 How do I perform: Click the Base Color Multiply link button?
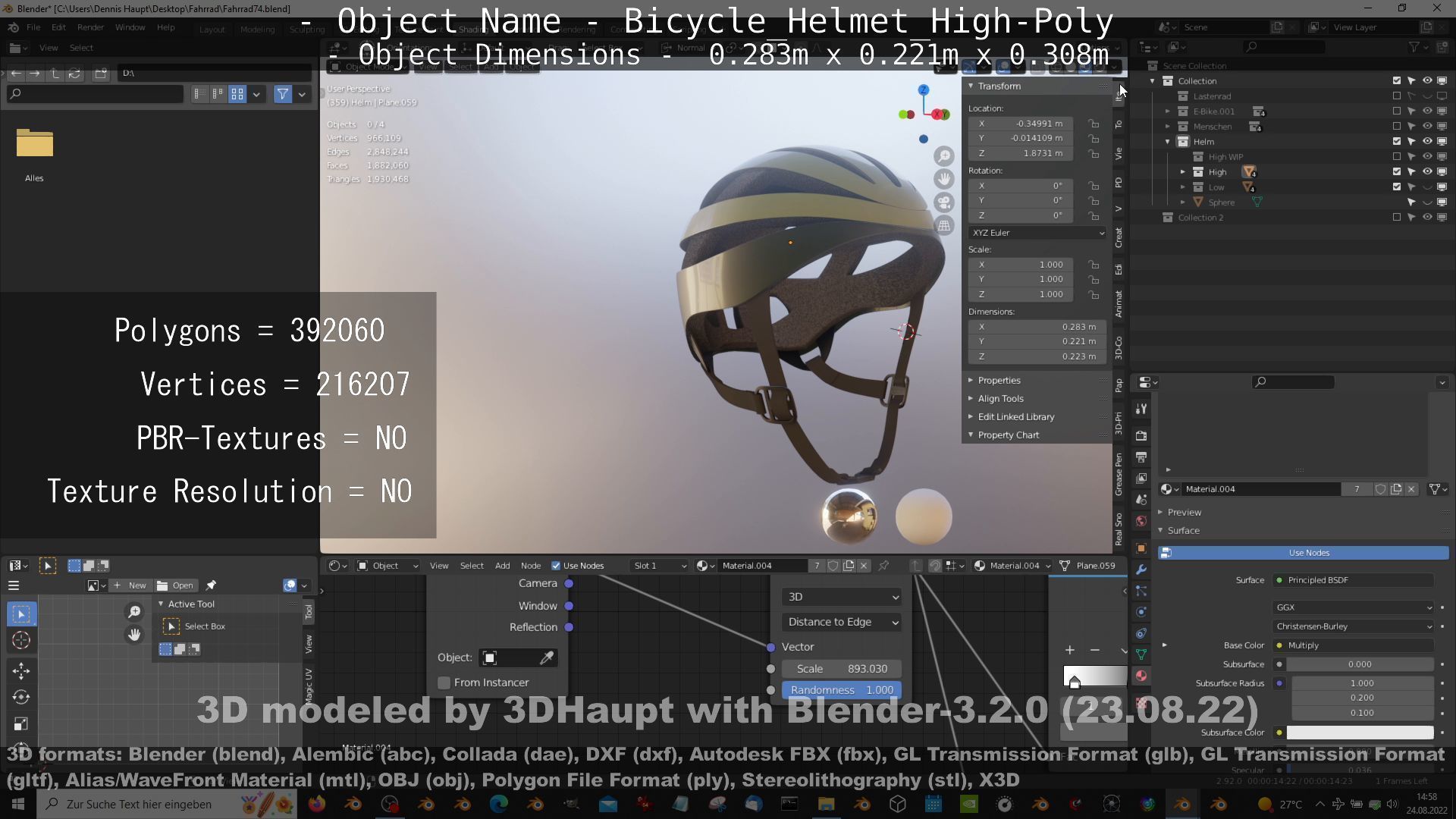coord(1354,645)
